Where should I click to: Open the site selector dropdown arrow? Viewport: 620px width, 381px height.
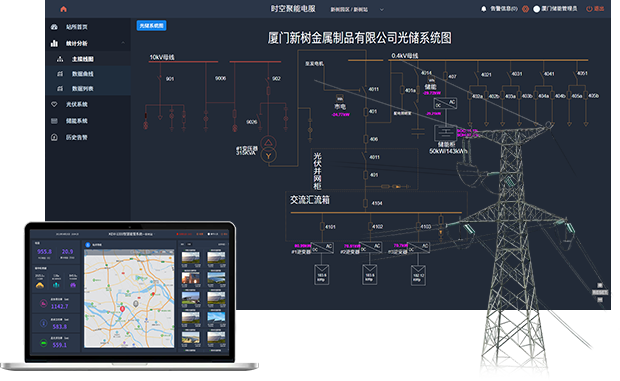pyautogui.click(x=382, y=9)
